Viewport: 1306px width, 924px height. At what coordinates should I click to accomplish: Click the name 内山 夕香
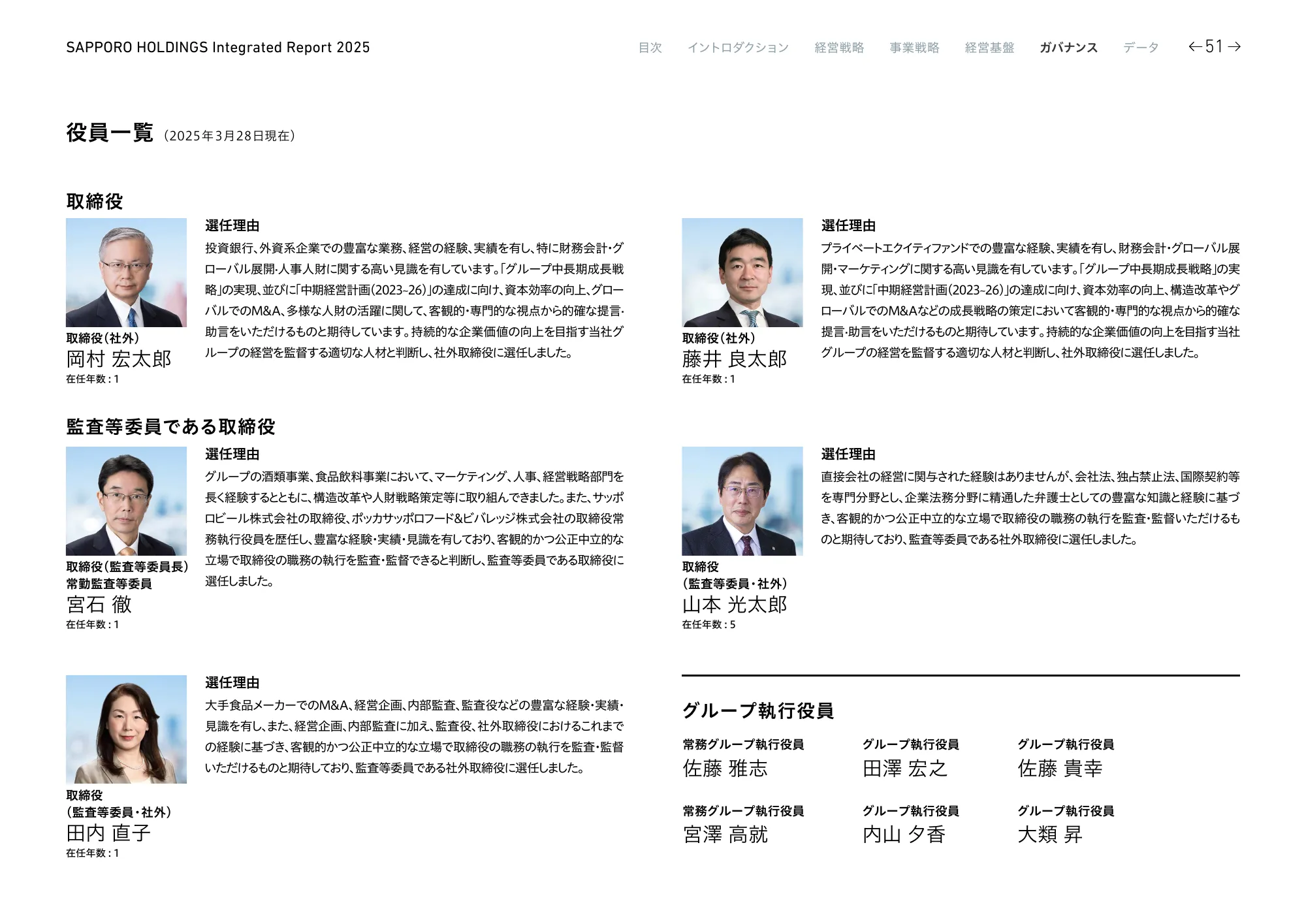(904, 835)
